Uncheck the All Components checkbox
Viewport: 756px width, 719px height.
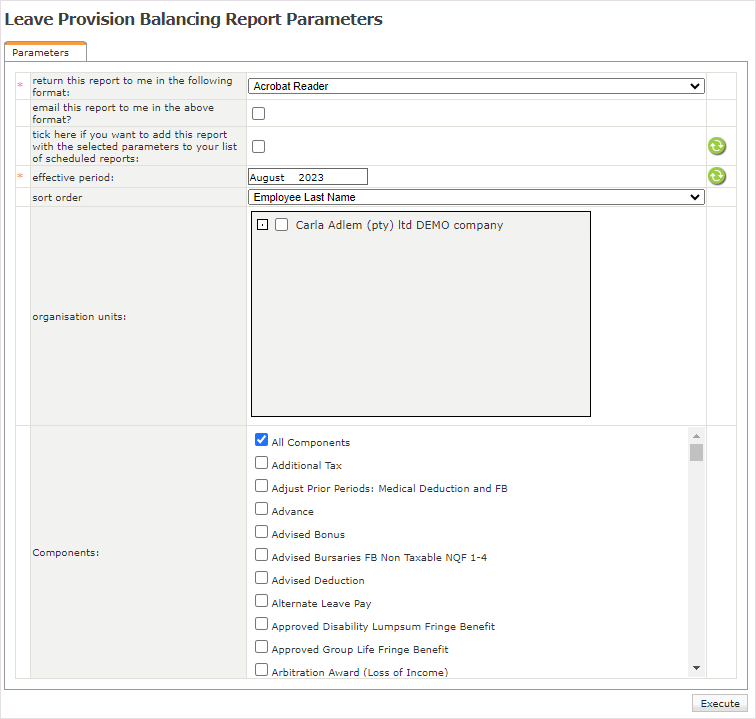(x=261, y=440)
